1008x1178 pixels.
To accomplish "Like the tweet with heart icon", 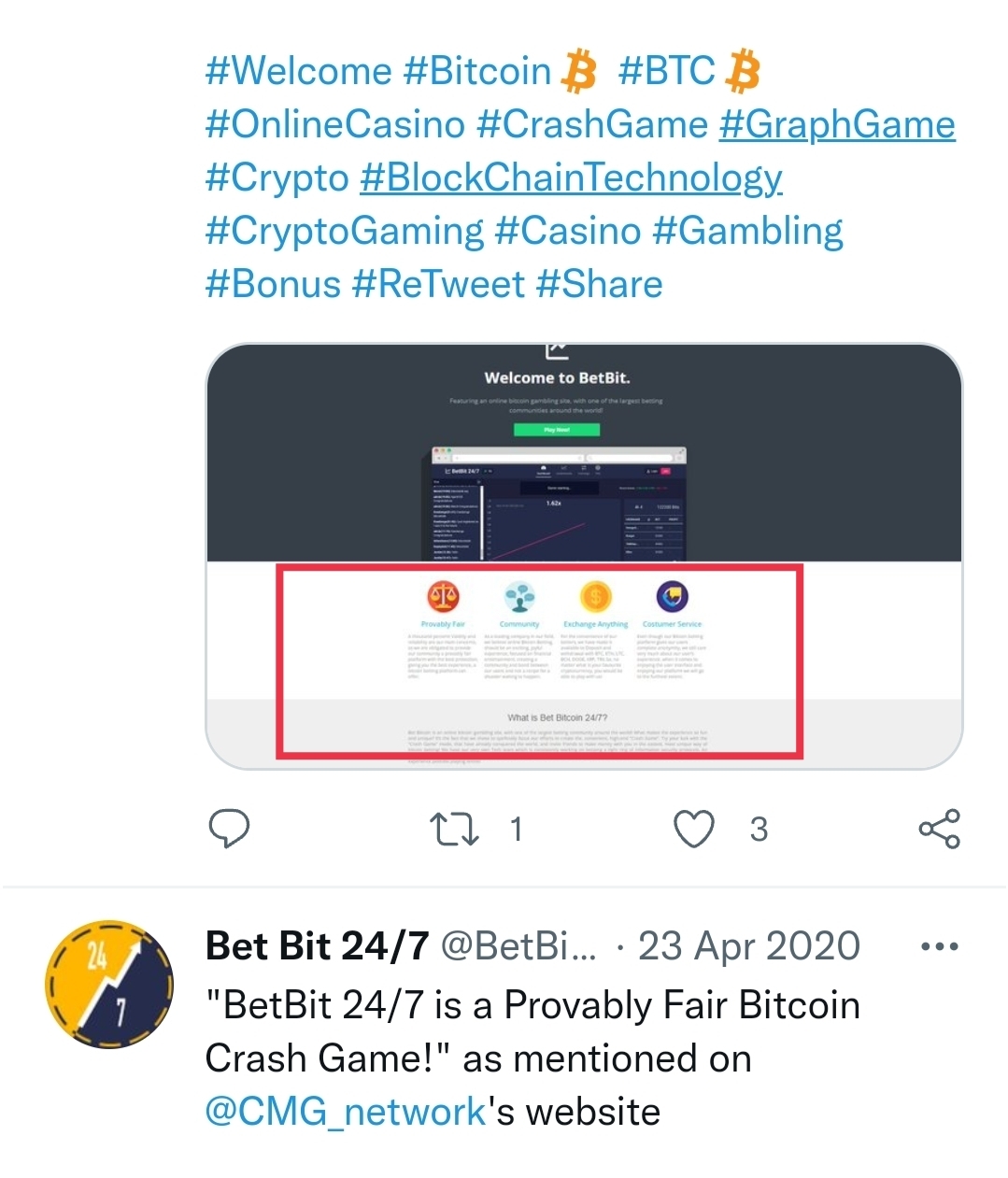I will point(694,829).
